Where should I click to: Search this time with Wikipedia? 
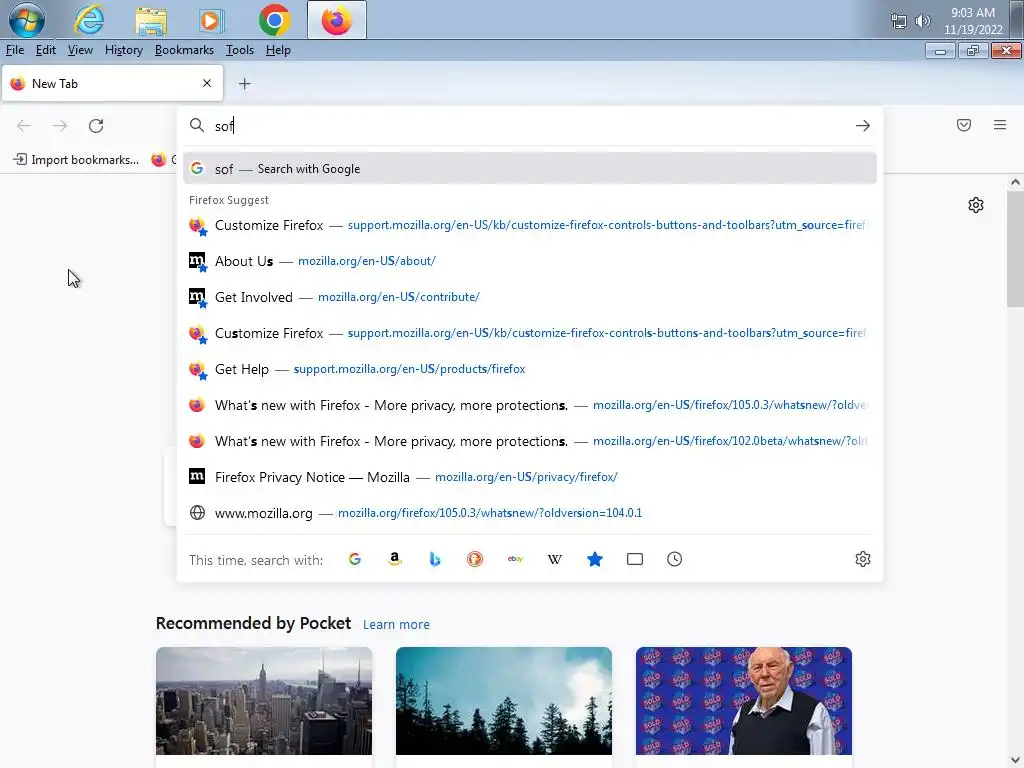tap(554, 559)
